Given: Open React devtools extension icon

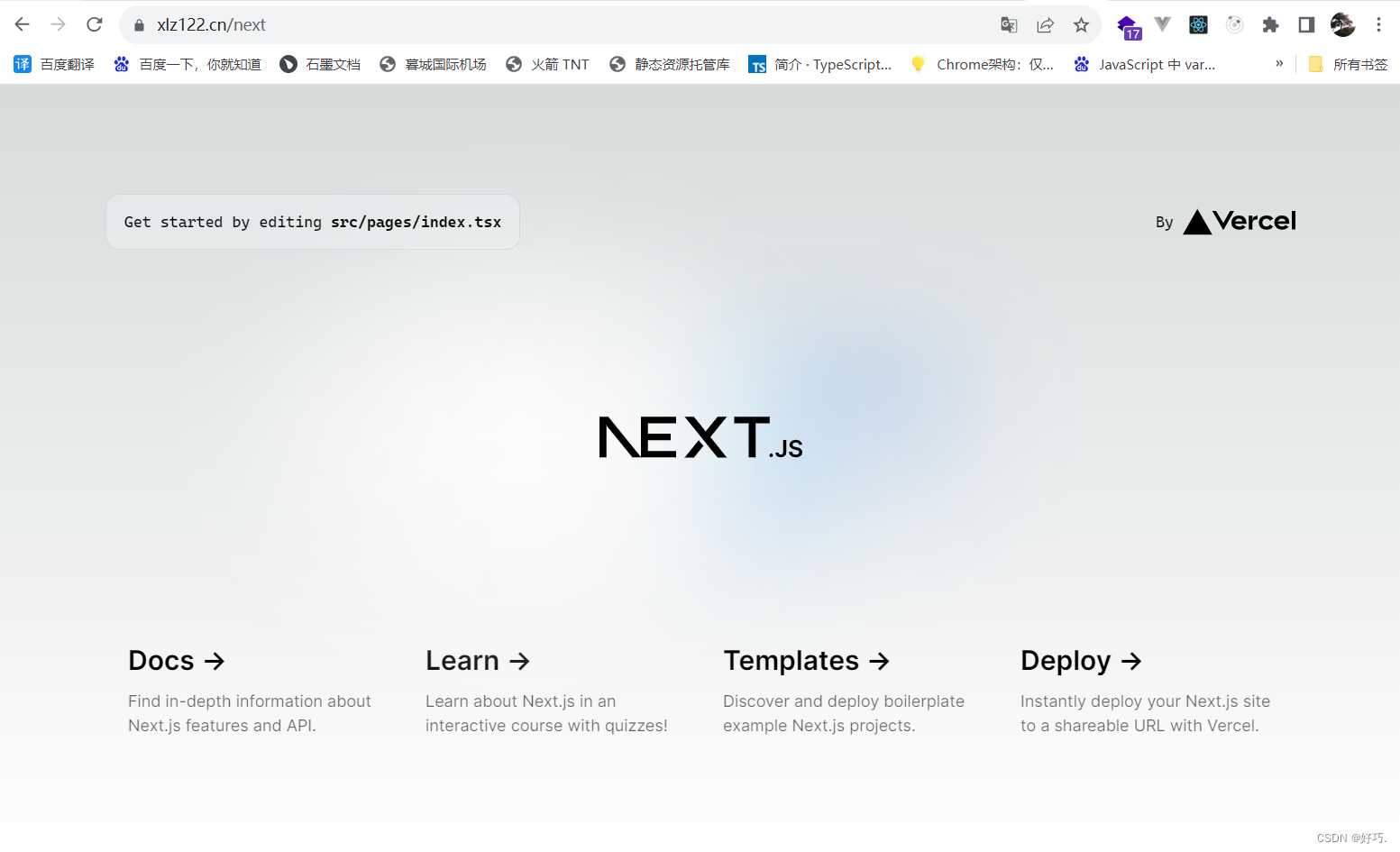Looking at the screenshot, I should tap(1198, 25).
